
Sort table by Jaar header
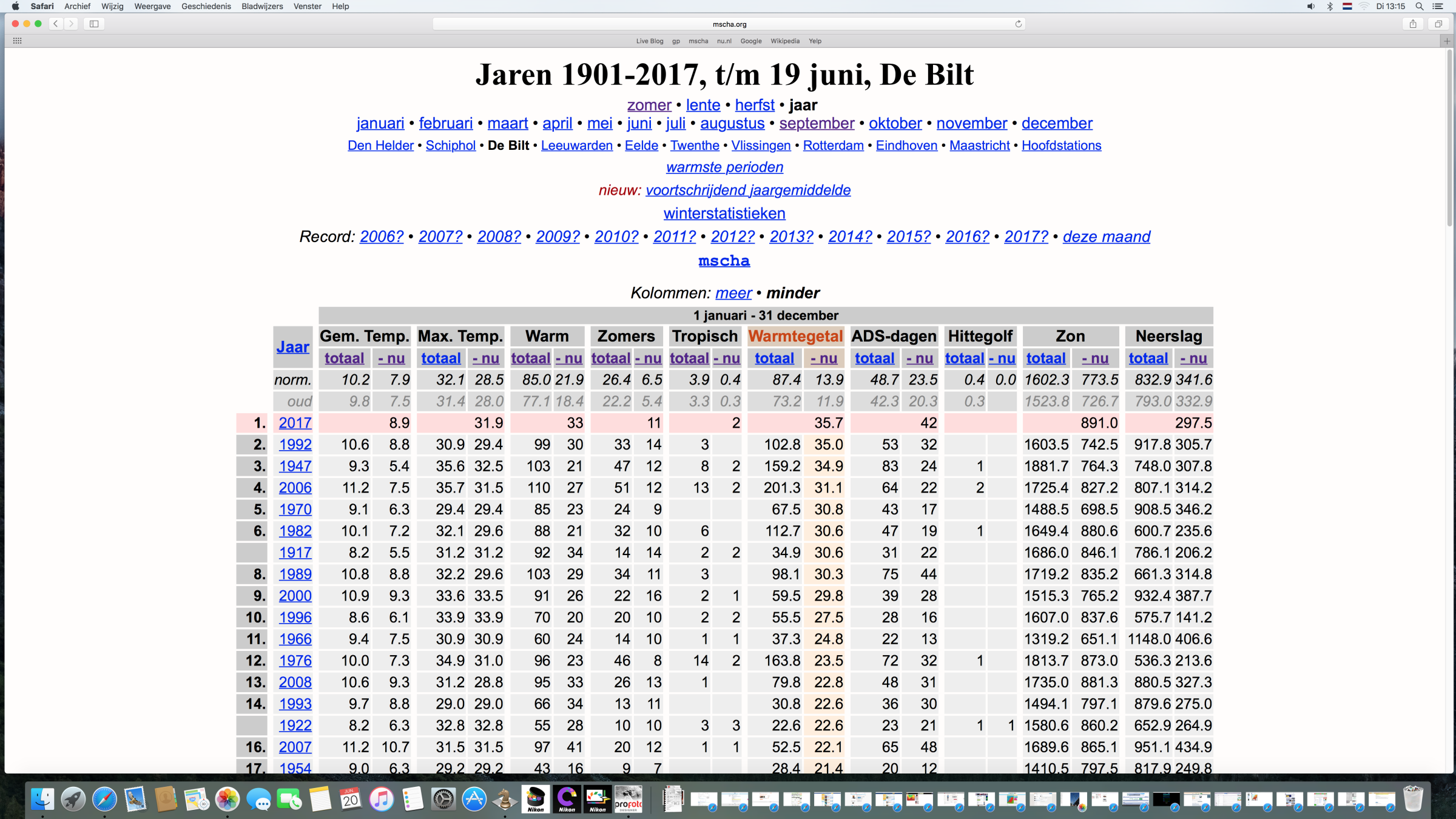293,347
